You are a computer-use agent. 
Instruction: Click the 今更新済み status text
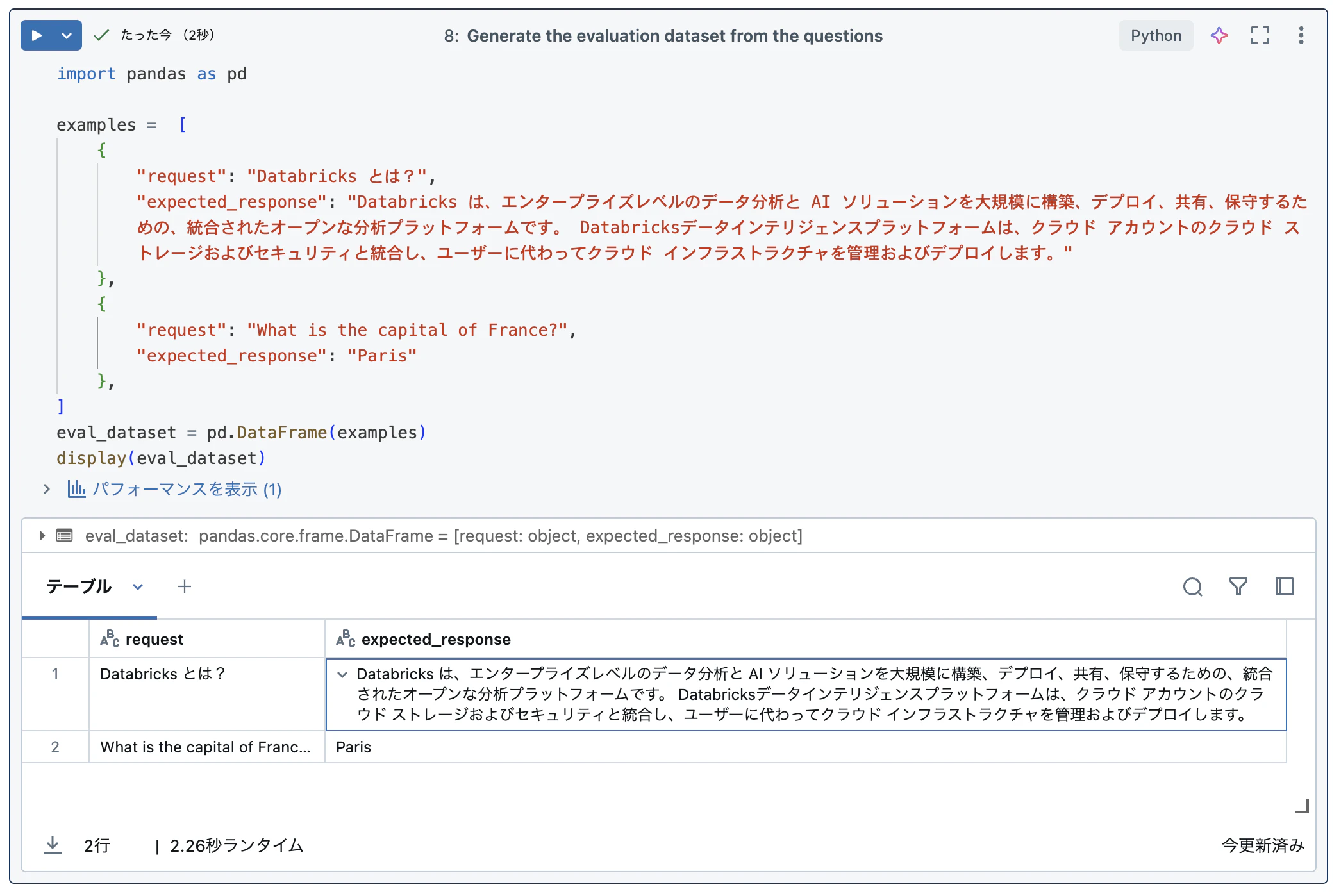pos(1263,845)
